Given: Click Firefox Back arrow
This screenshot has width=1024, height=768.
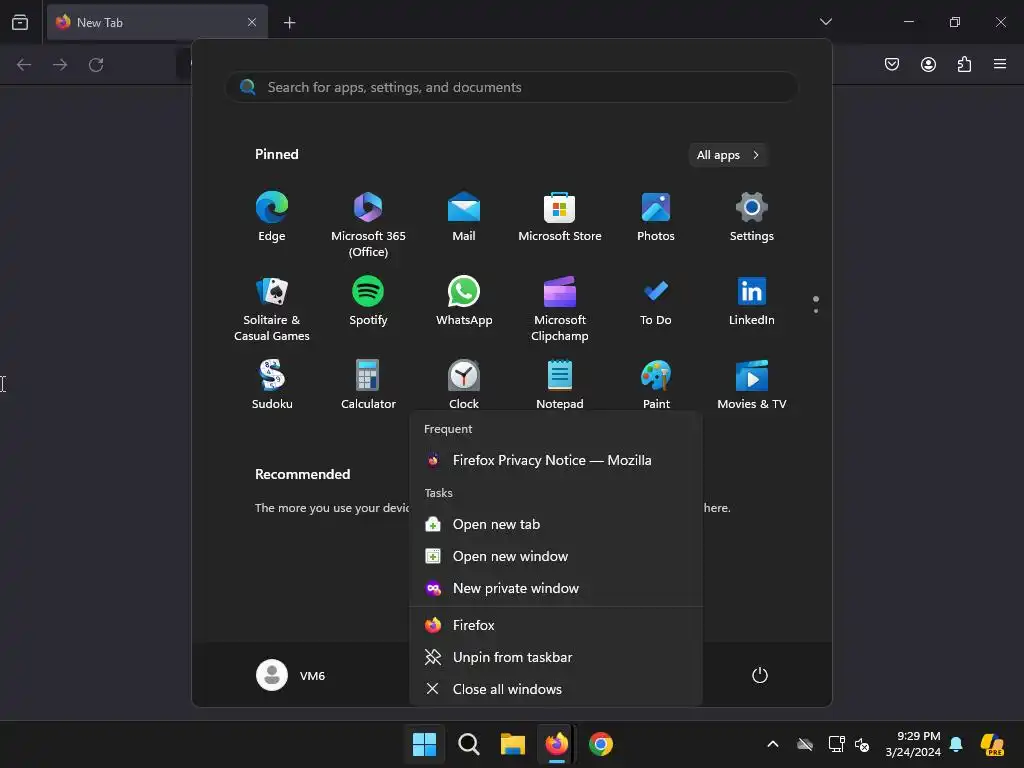Looking at the screenshot, I should pyautogui.click(x=24, y=65).
